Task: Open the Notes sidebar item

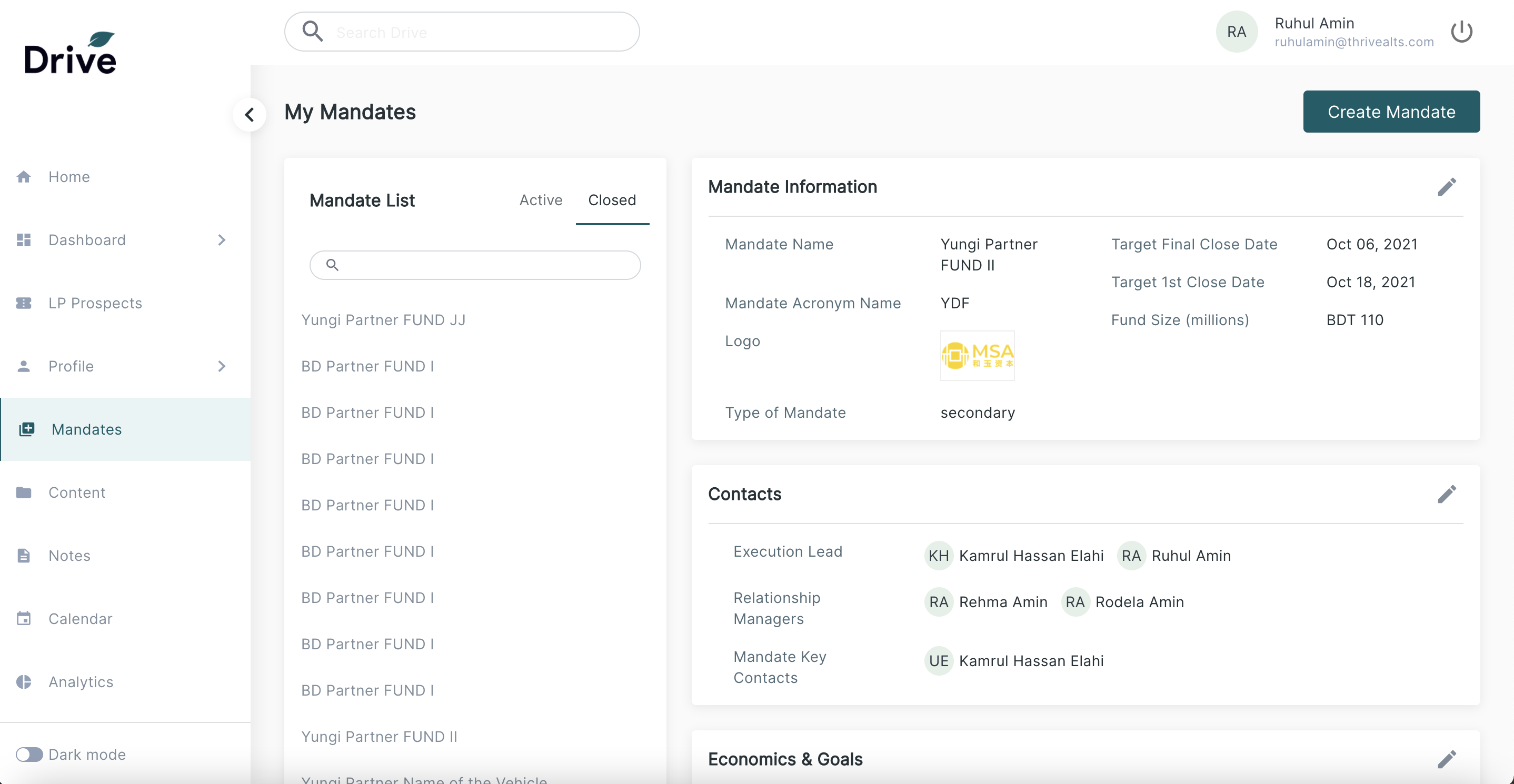Action: (x=69, y=556)
